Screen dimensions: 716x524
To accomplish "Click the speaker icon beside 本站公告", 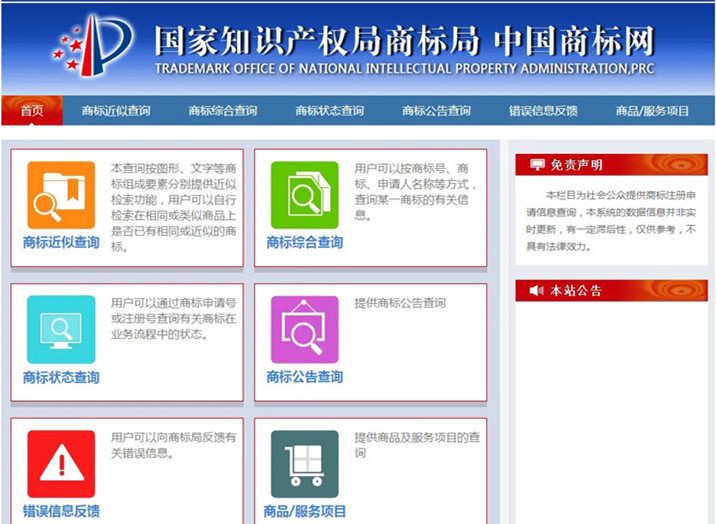I will (537, 291).
